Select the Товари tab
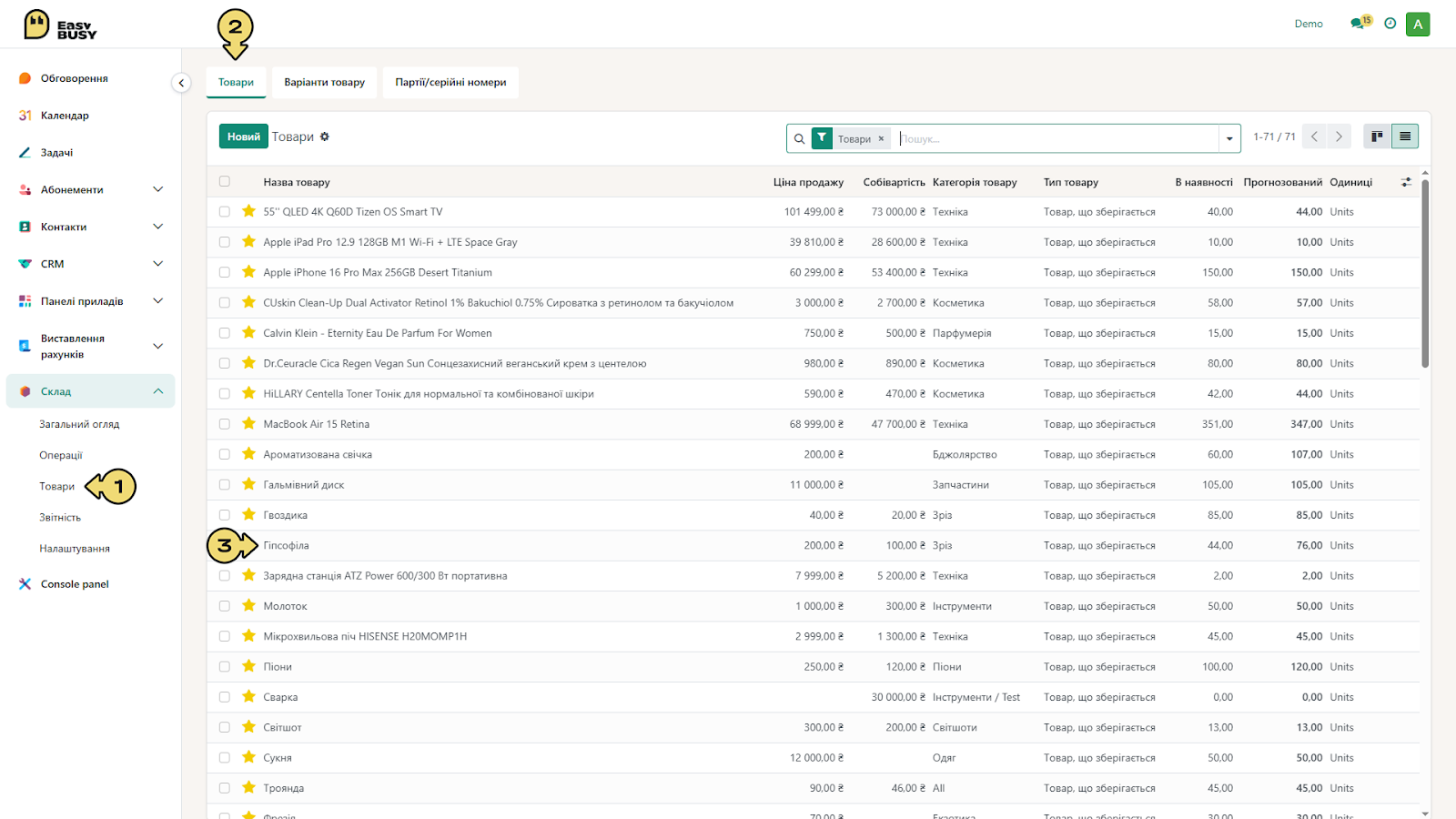The image size is (1456, 819). click(x=236, y=82)
